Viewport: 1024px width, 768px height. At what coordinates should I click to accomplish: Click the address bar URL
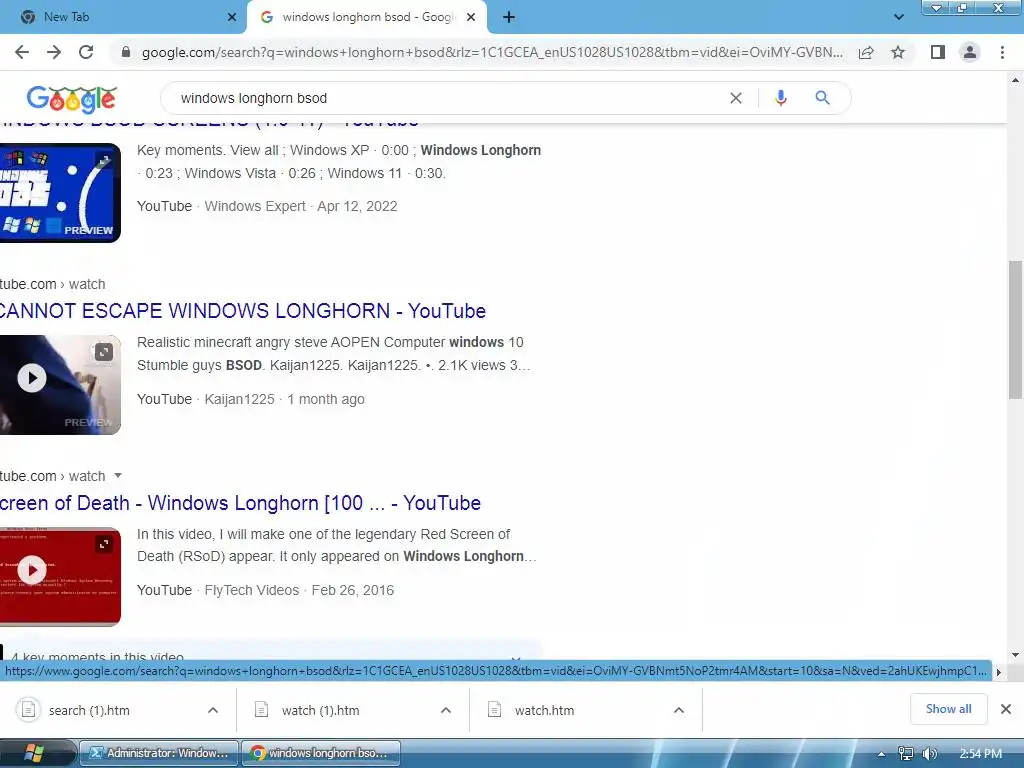492,52
